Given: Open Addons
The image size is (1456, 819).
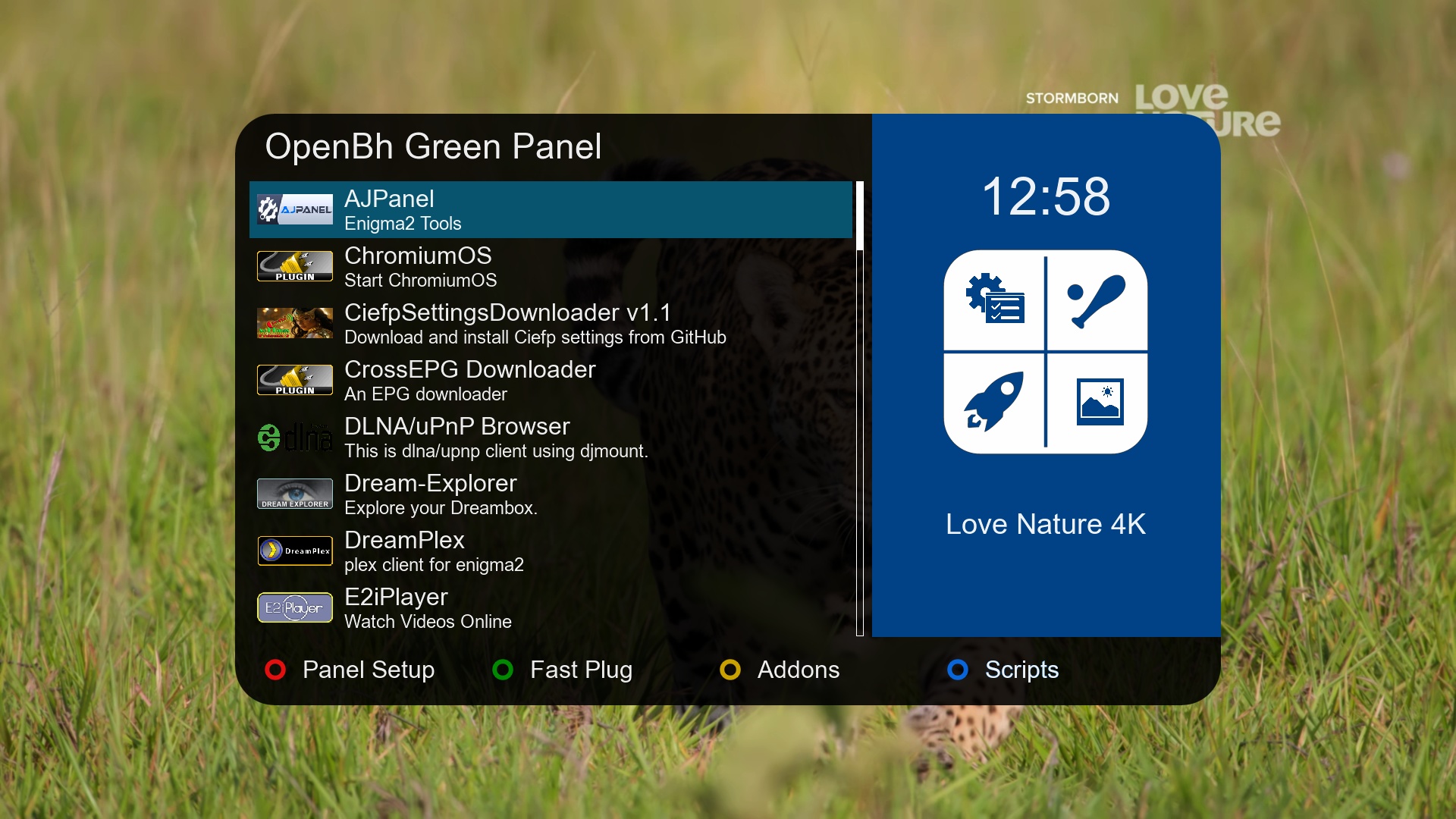Looking at the screenshot, I should click(x=799, y=670).
